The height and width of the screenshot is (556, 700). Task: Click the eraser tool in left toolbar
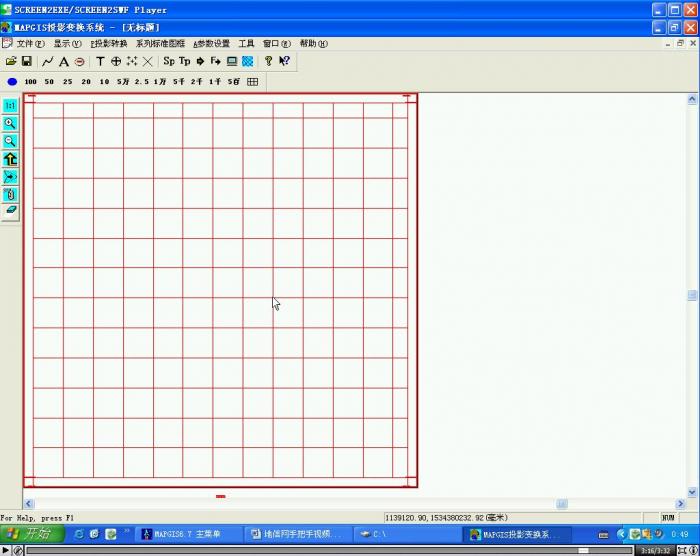point(10,211)
